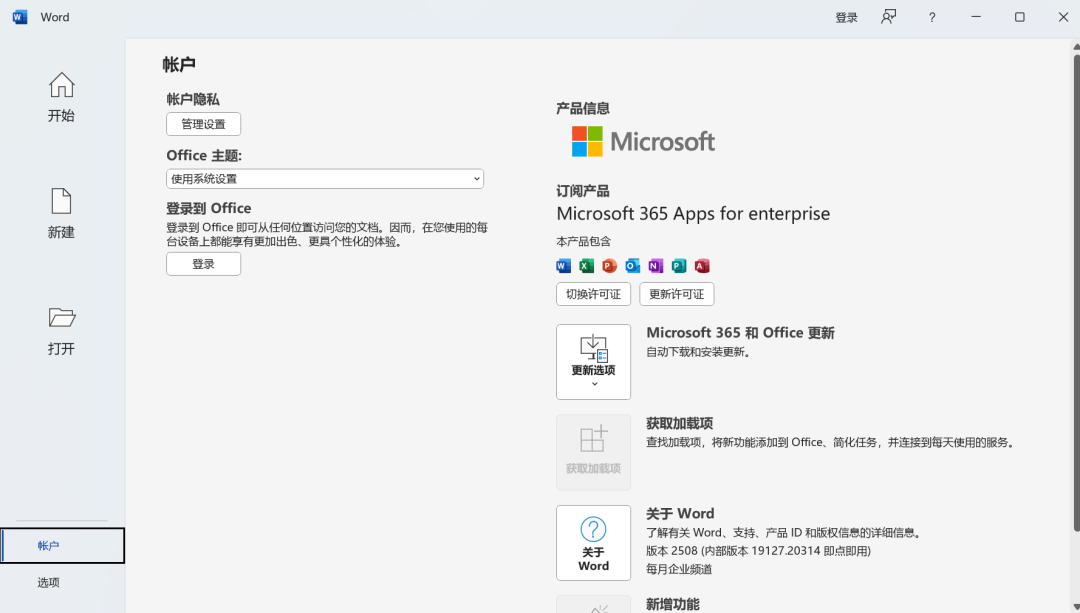Screen dimensions: 1080x613
Task: Click the 更新许可证 button
Action: (676, 294)
